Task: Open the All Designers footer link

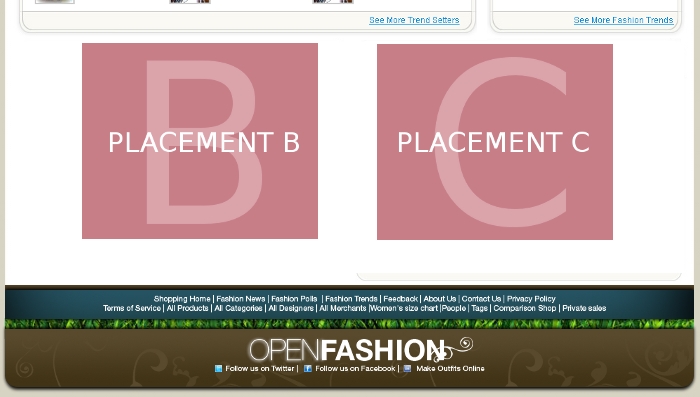Action: point(291,308)
